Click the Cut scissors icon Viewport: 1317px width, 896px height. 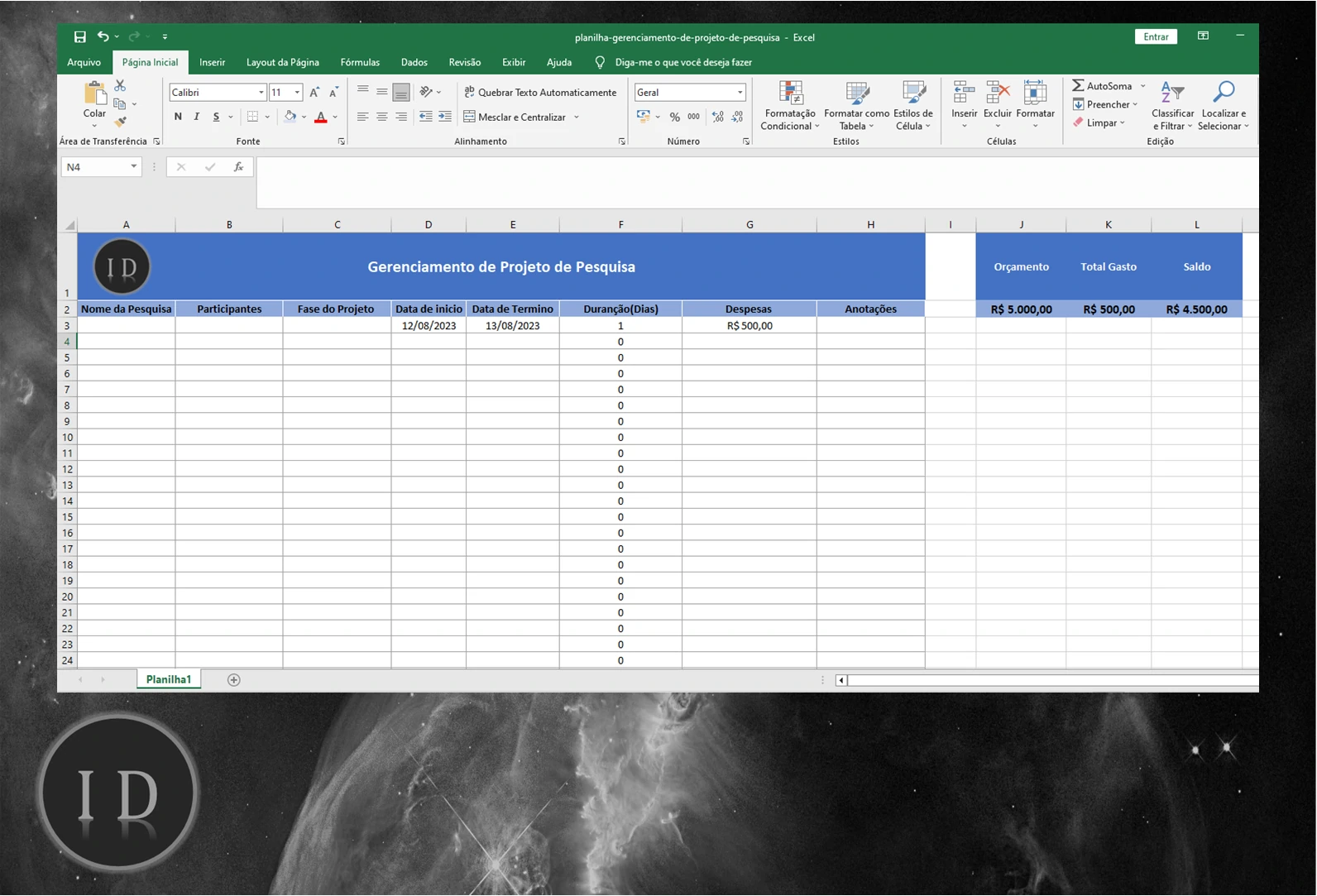[120, 85]
